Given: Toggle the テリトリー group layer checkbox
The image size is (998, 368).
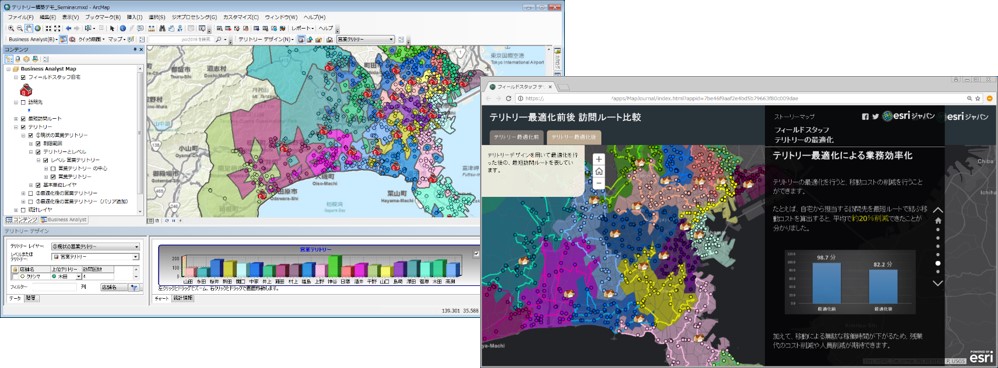Looking at the screenshot, I should pyautogui.click(x=23, y=127).
